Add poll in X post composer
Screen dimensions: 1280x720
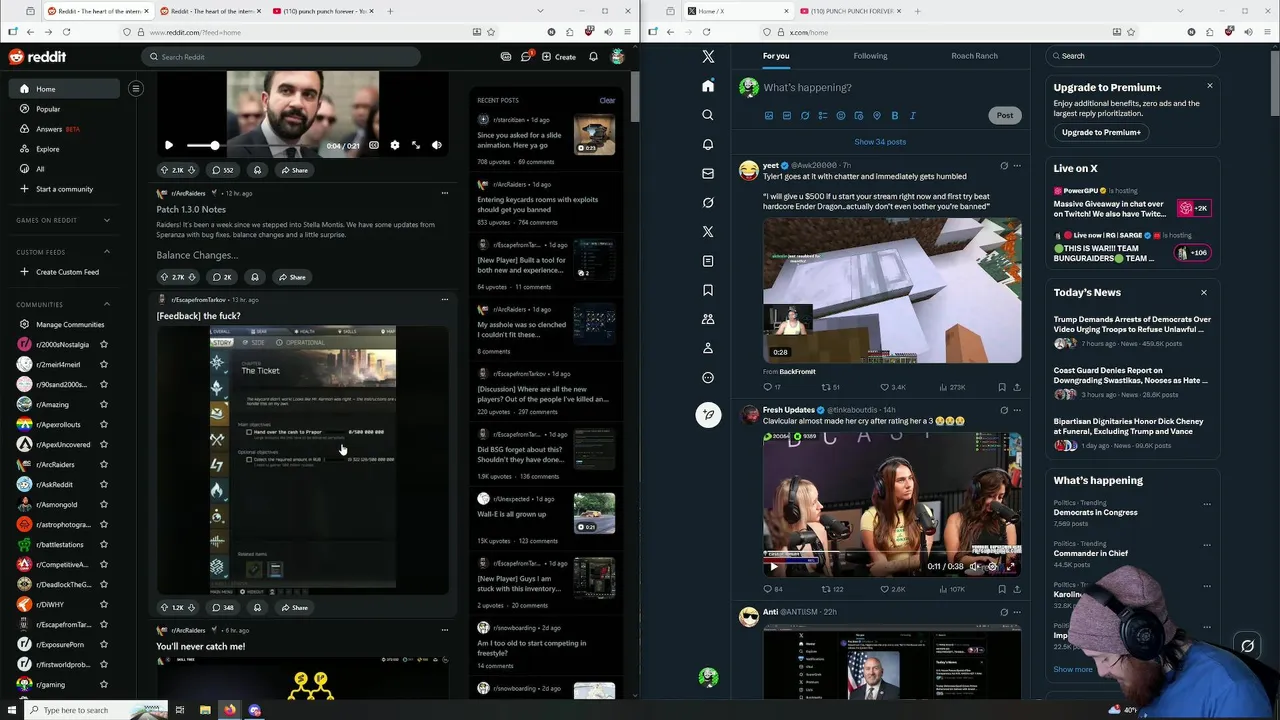tap(823, 116)
